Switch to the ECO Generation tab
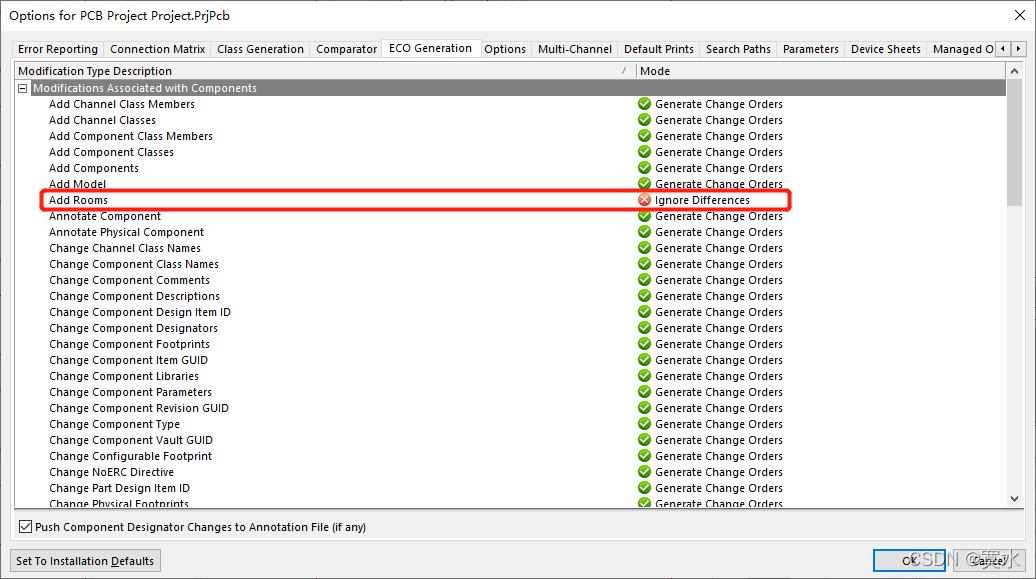The image size is (1036, 579). click(430, 48)
